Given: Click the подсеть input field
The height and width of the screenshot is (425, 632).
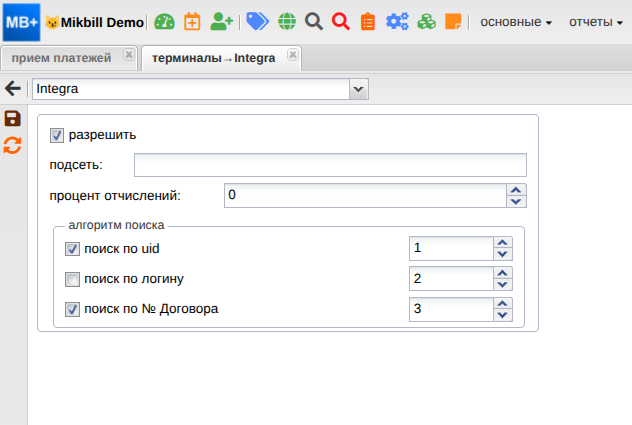Looking at the screenshot, I should pyautogui.click(x=330, y=165).
